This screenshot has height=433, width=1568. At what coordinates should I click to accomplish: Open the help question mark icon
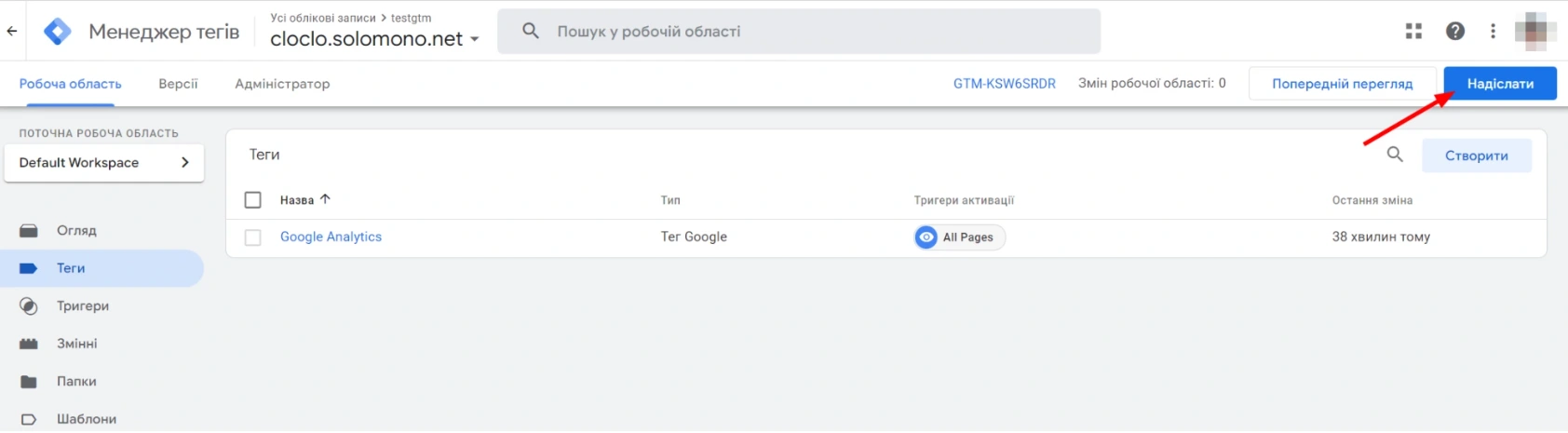1454,32
